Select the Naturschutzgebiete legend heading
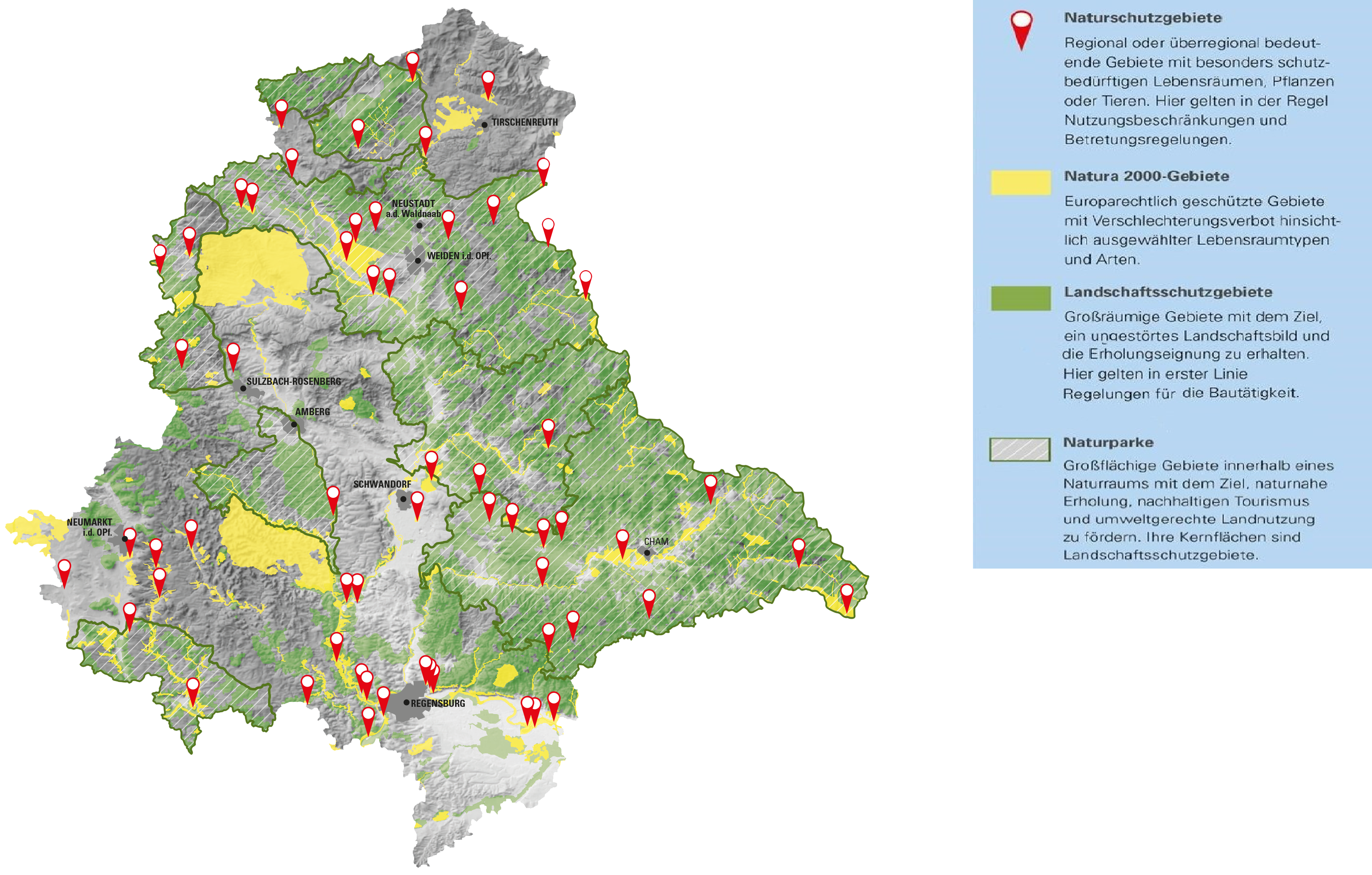Viewport: 1372px width, 875px height. coord(1142,18)
